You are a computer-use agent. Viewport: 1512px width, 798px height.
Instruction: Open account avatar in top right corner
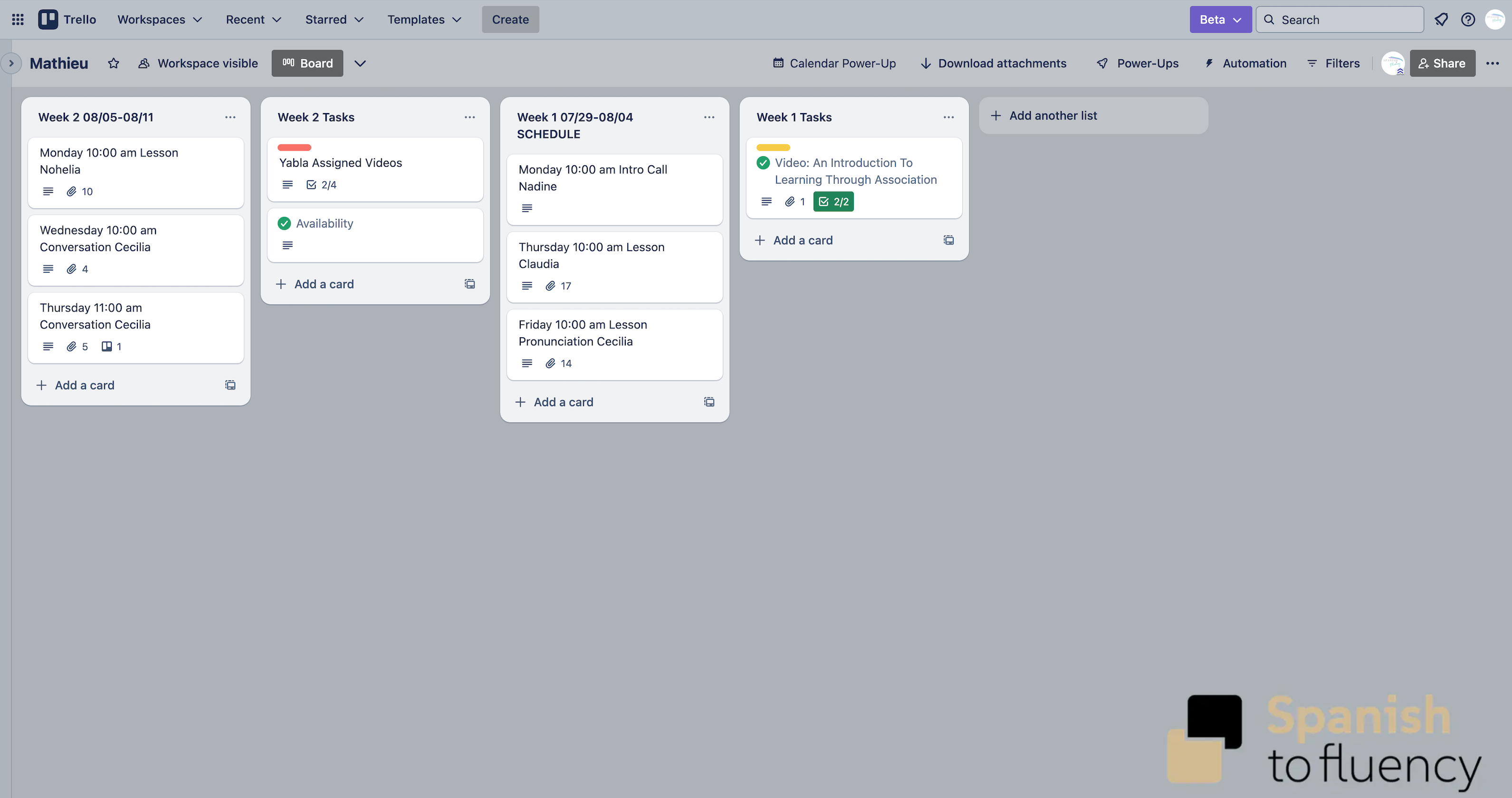1494,19
